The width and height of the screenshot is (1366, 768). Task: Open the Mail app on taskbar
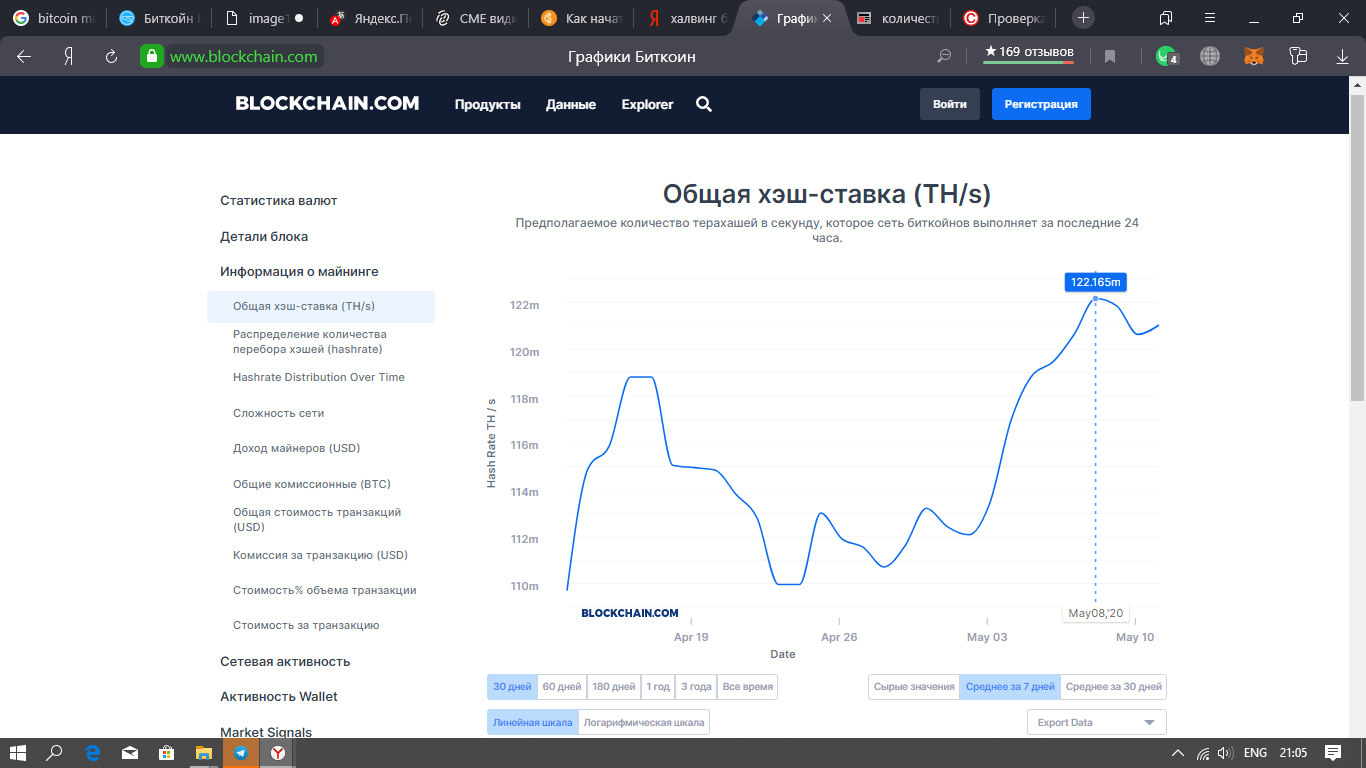point(130,753)
